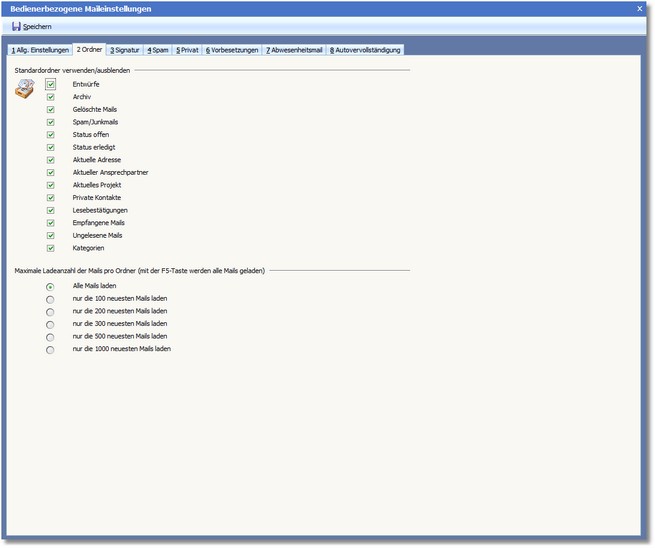Click the Speichern save disk icon

point(16,26)
